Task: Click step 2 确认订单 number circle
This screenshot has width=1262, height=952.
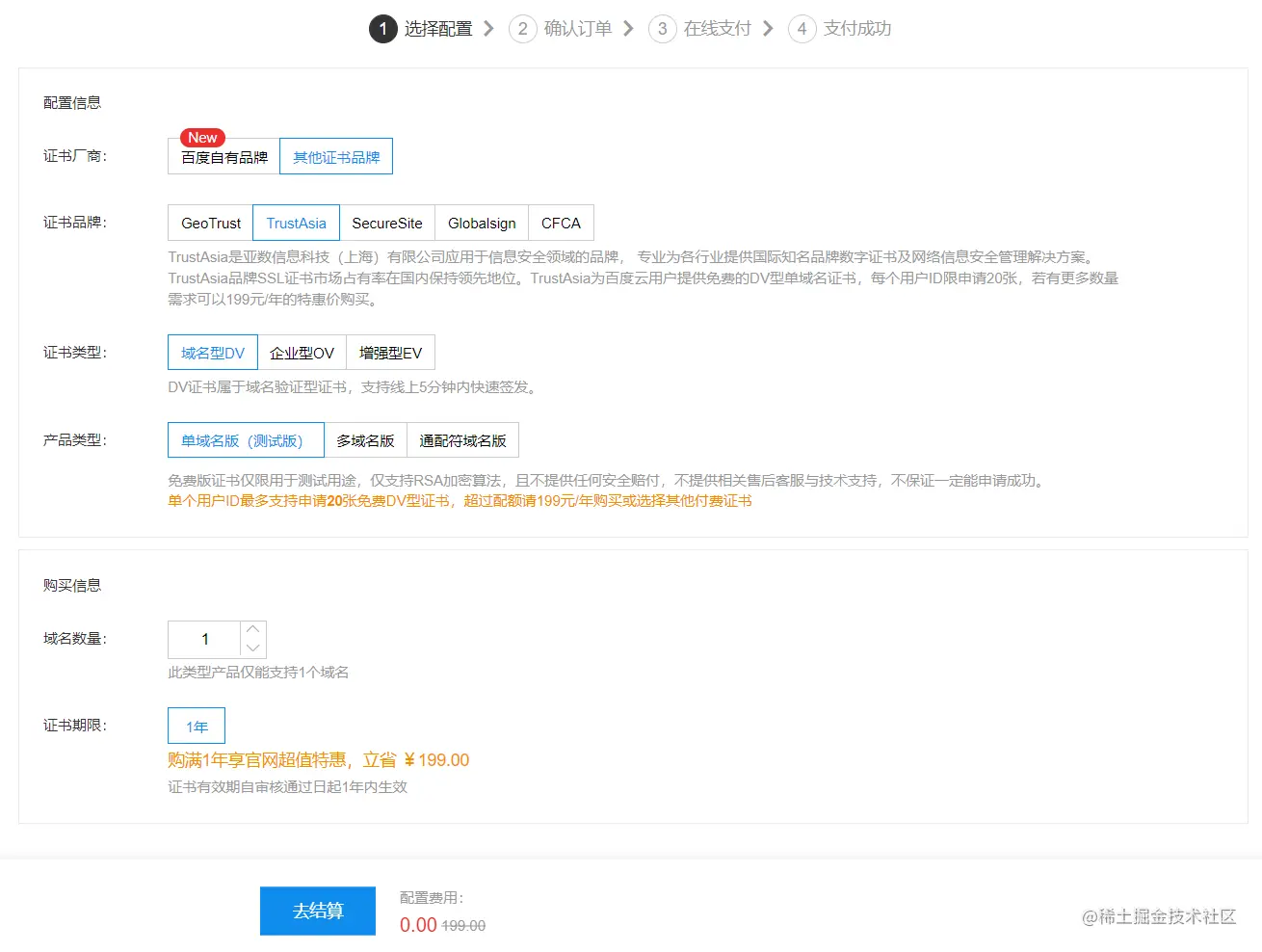Action: [x=522, y=29]
